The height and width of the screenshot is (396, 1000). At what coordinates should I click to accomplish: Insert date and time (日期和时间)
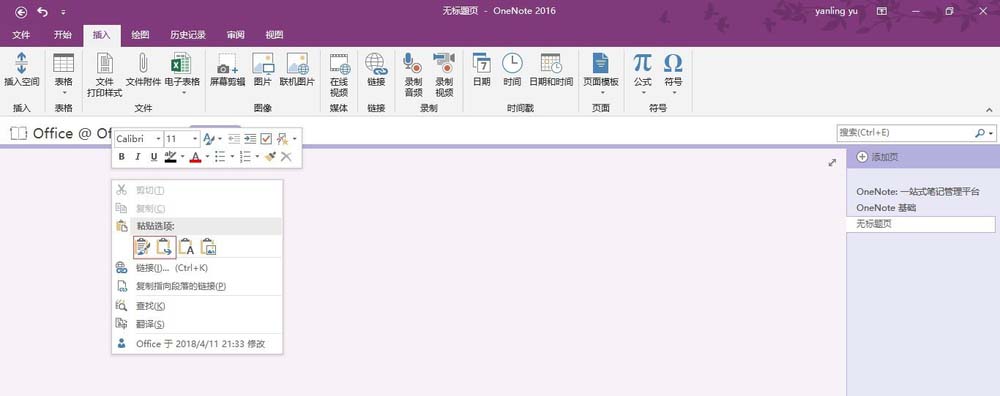[x=551, y=70]
